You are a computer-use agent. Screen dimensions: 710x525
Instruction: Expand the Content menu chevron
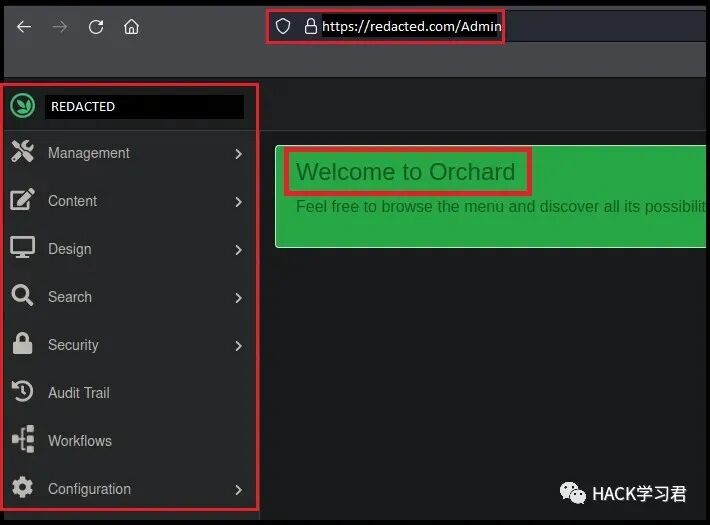[239, 202]
